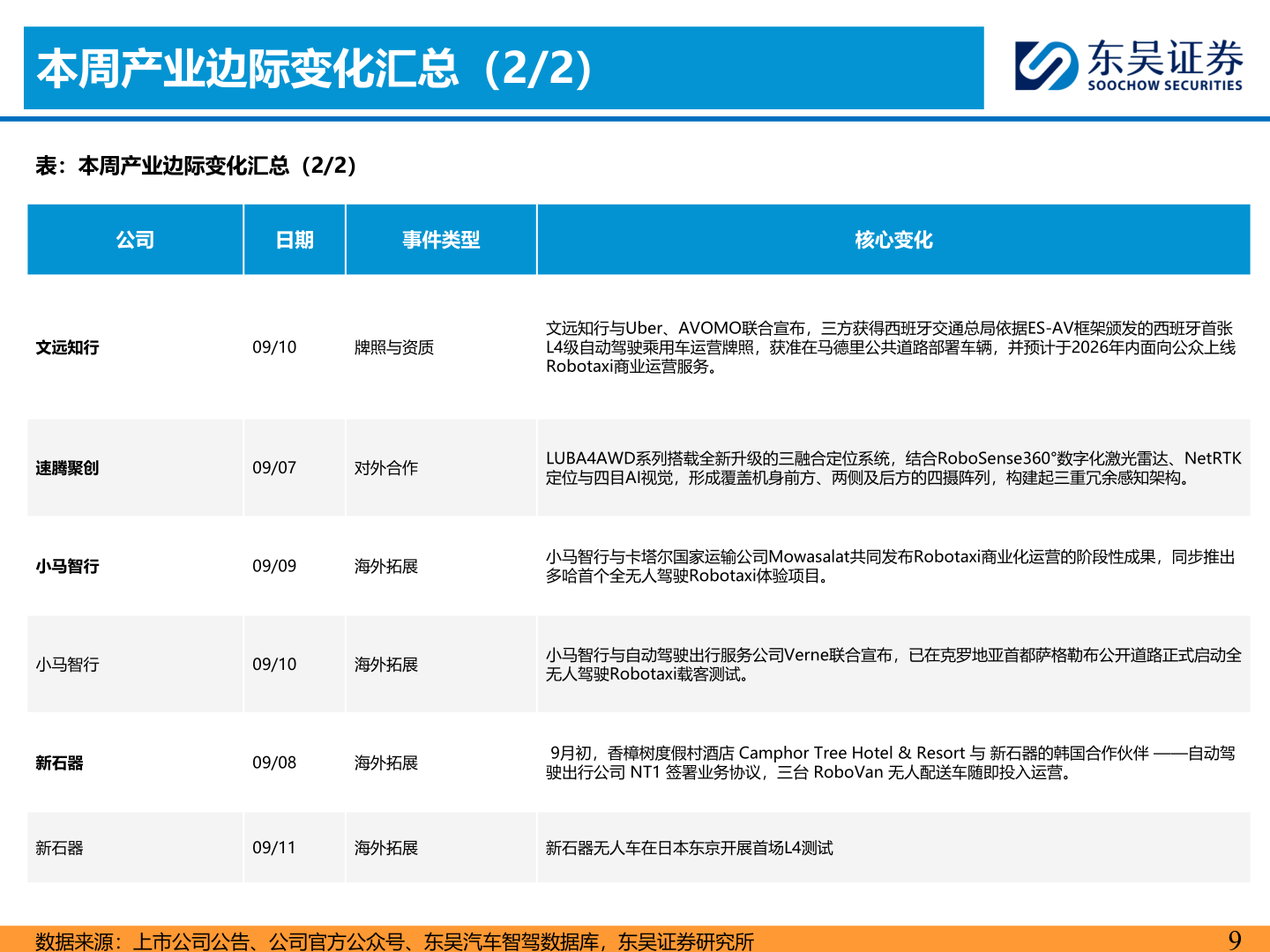The width and height of the screenshot is (1270, 952).
Task: Click the table caption 表：本周产业边际变化汇总
Action: tap(195, 166)
